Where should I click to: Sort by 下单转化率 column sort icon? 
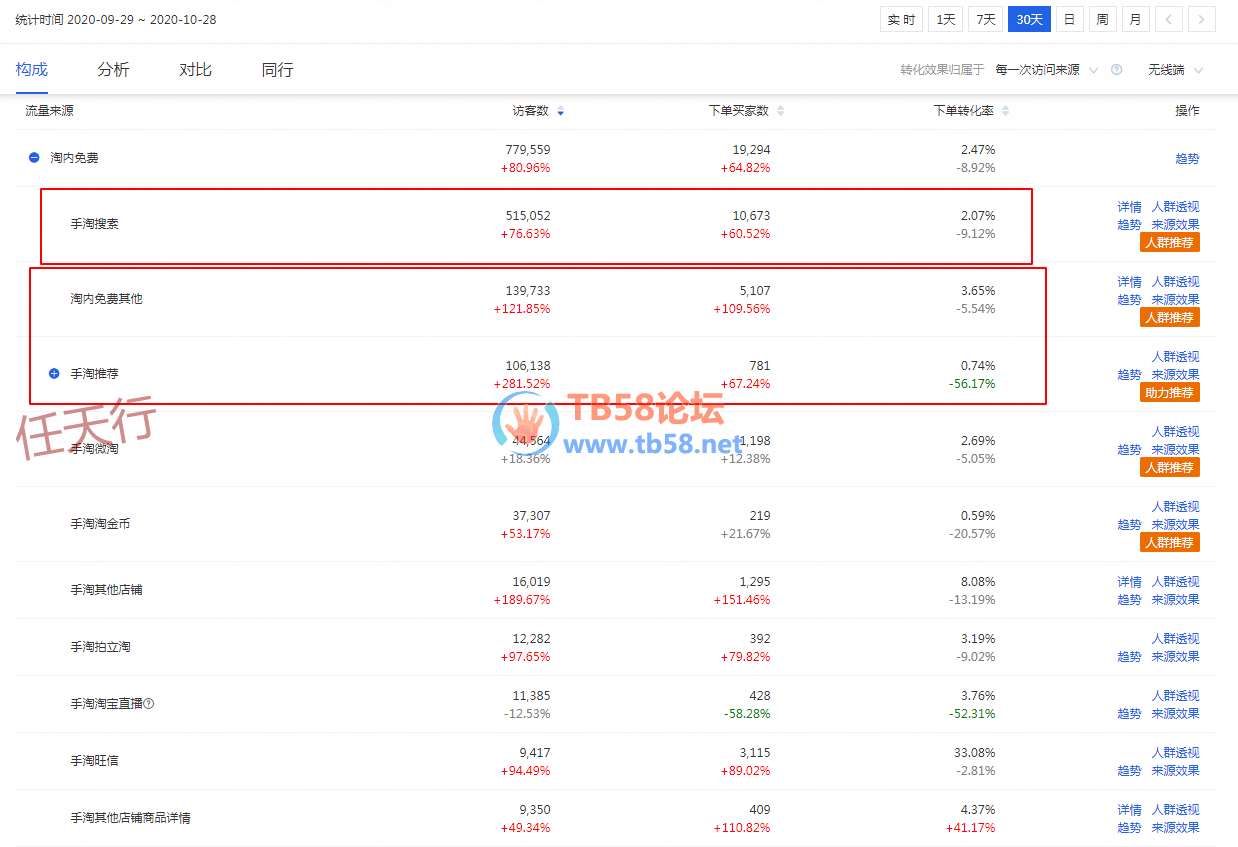(1004, 111)
